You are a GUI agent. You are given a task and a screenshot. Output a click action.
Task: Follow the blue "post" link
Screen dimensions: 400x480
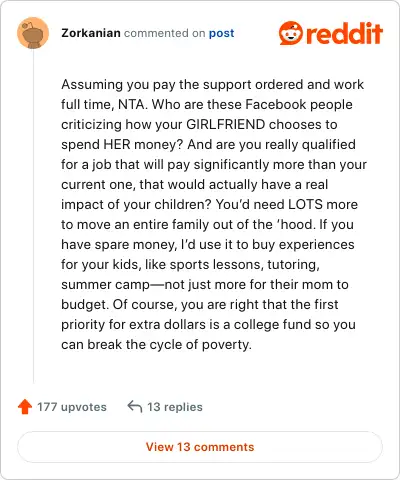point(221,33)
